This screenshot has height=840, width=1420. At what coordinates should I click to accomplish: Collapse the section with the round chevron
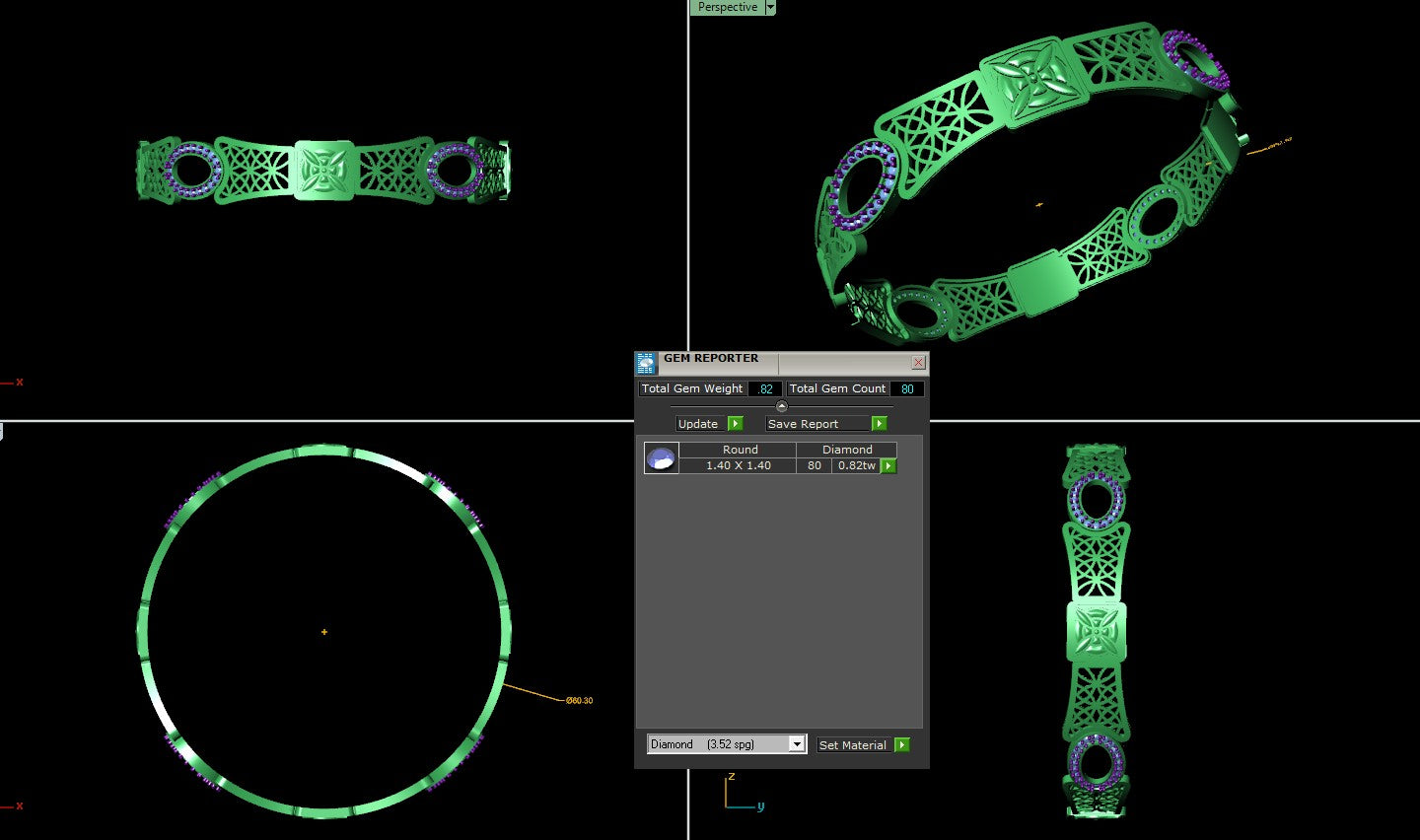(x=782, y=406)
